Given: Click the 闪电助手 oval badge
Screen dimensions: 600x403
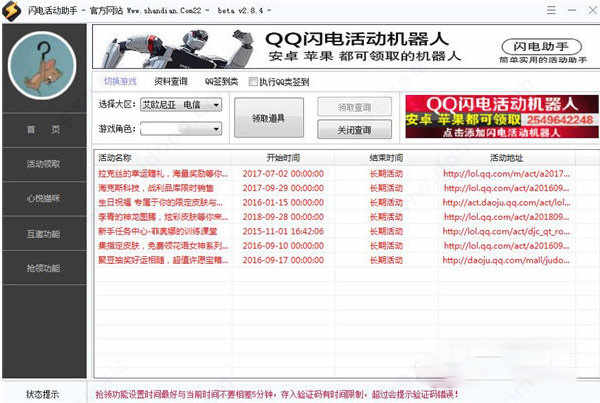Looking at the screenshot, I should point(541,47).
